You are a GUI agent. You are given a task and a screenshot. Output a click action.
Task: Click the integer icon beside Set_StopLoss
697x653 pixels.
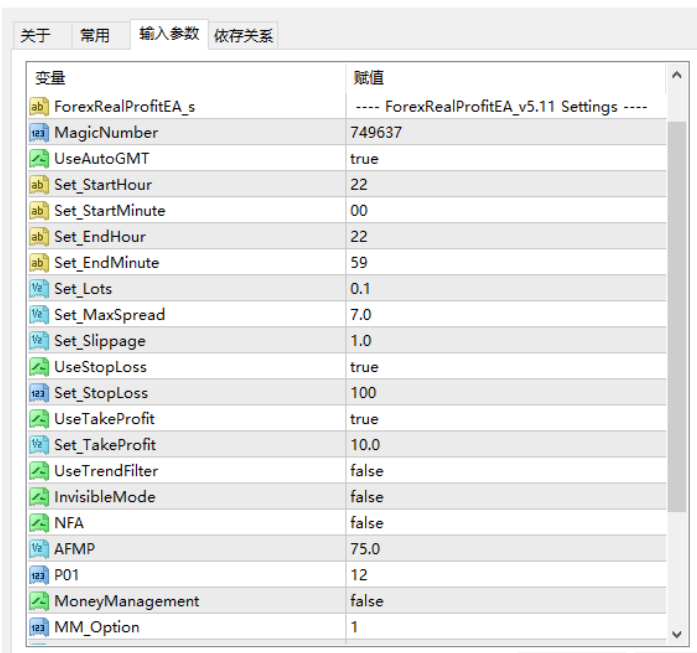(39, 393)
